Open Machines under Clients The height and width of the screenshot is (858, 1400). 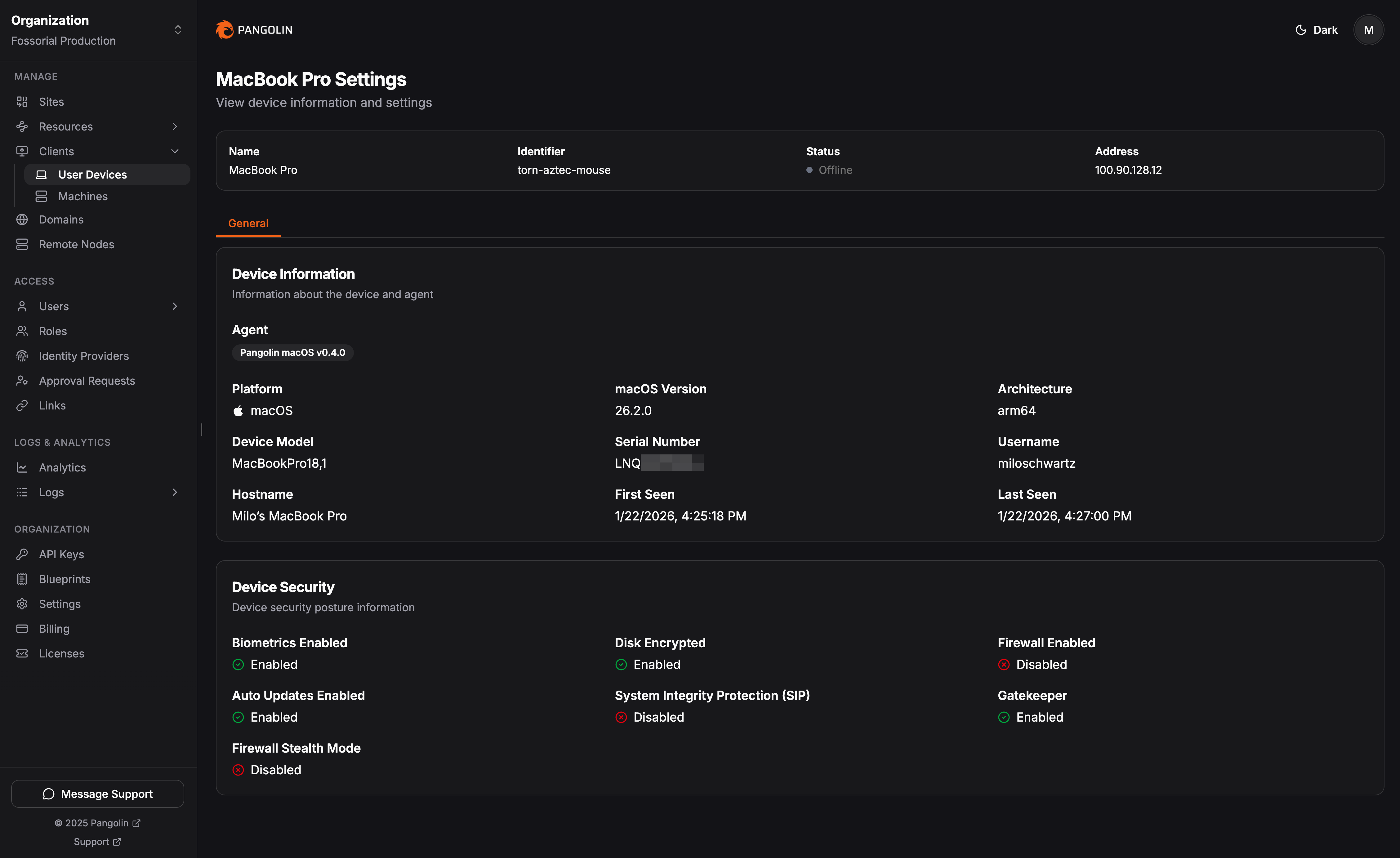click(x=83, y=197)
